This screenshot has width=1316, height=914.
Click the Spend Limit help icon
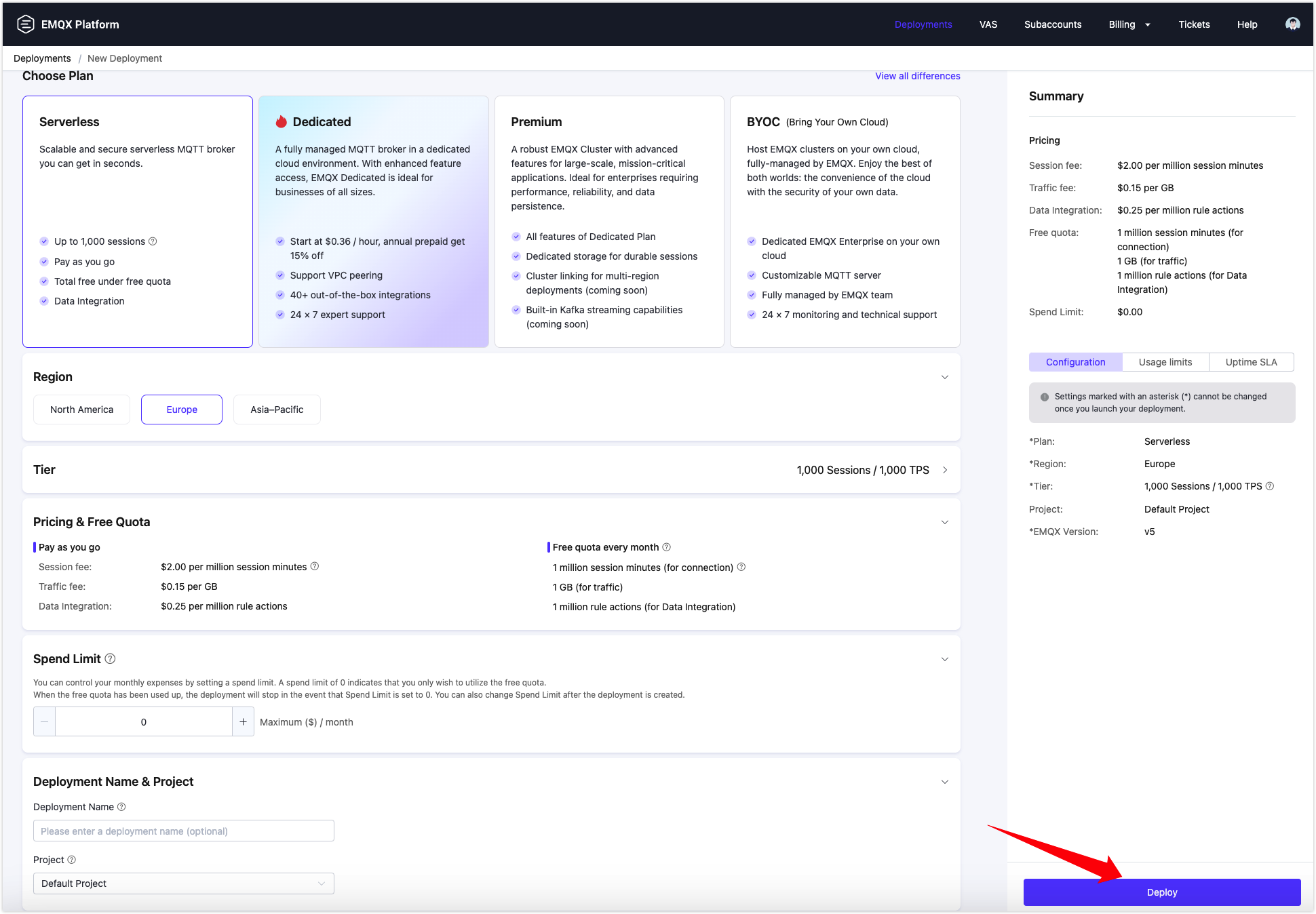pyautogui.click(x=110, y=658)
